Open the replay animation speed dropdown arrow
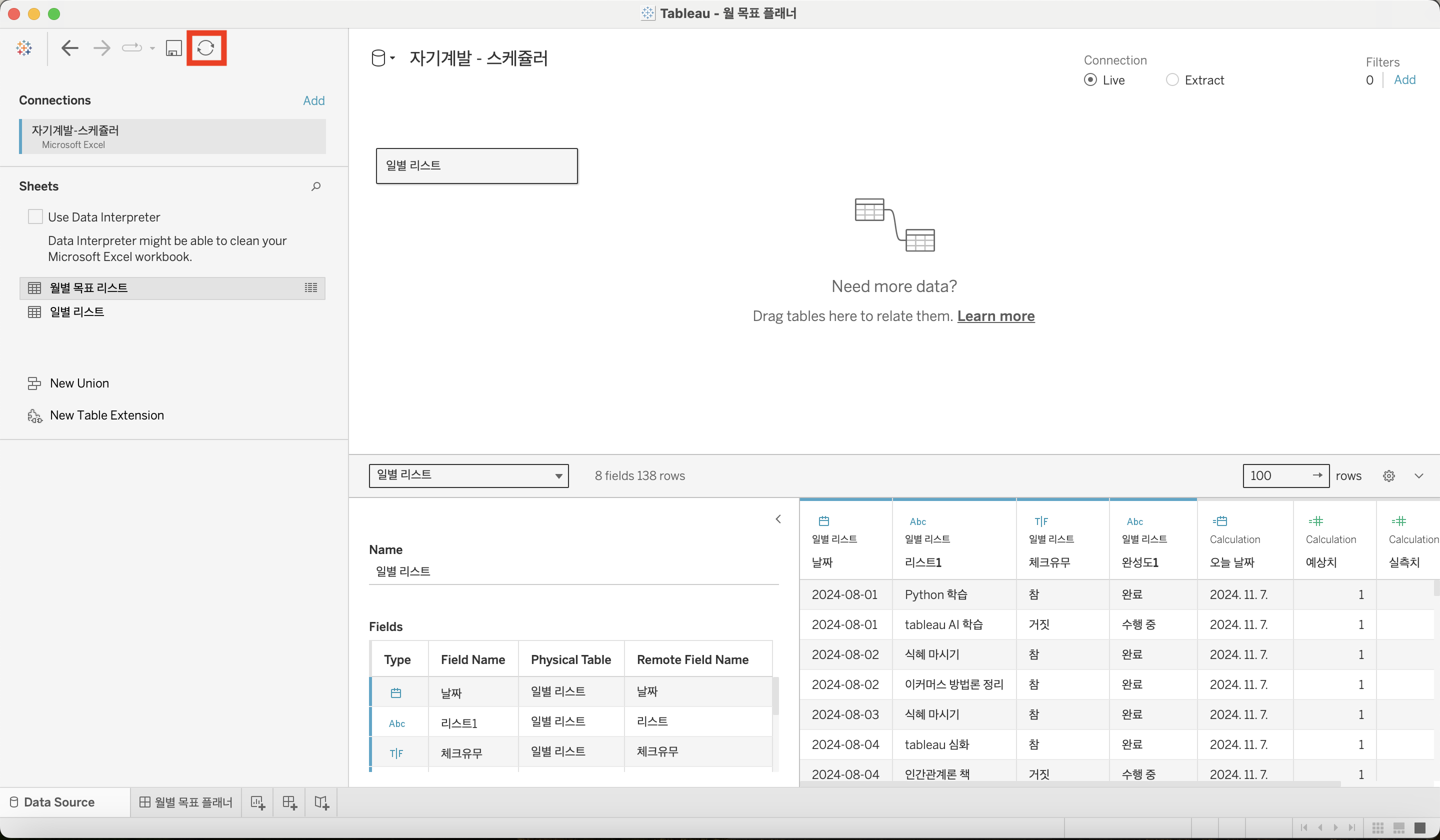 point(152,48)
